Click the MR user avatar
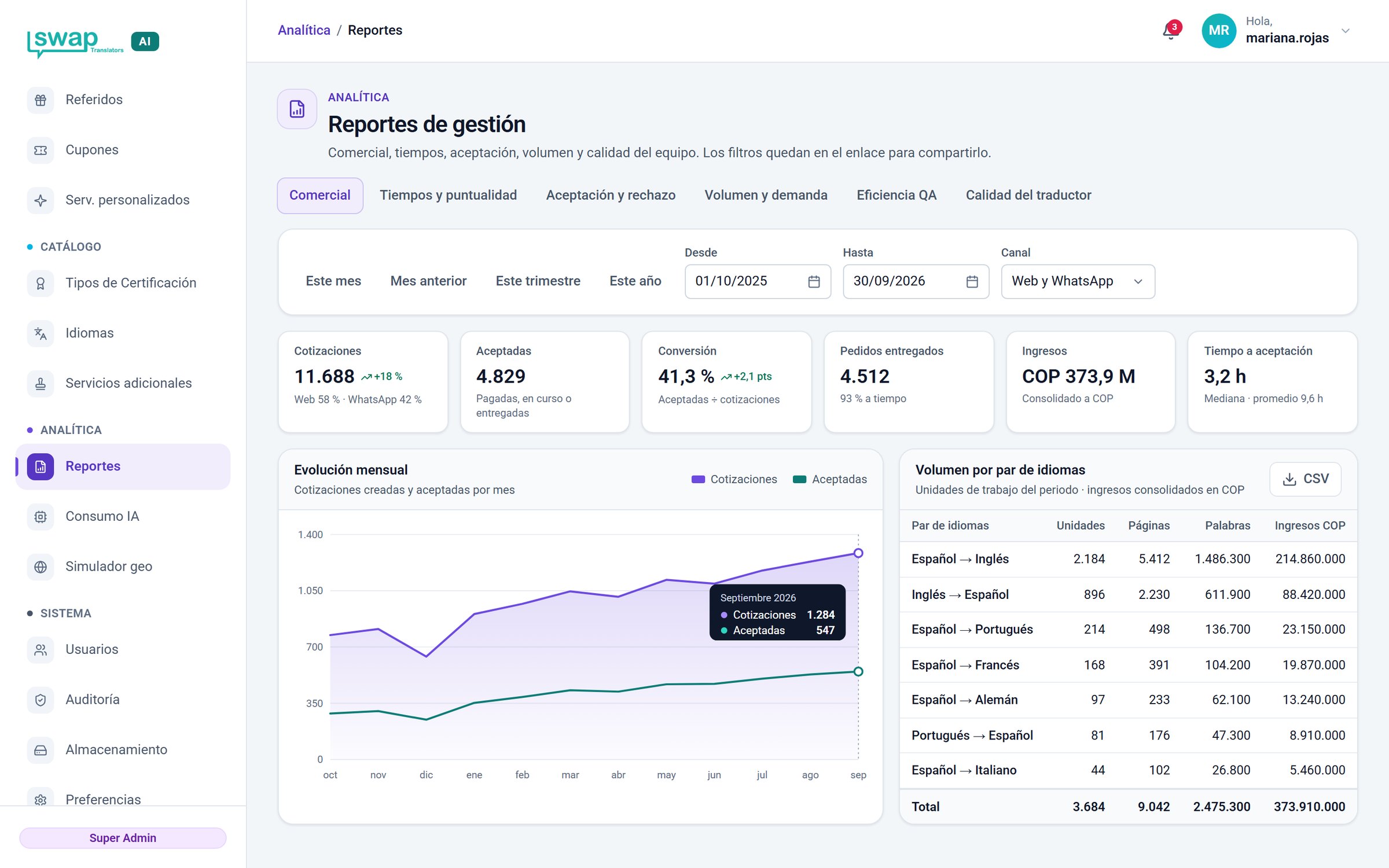This screenshot has height=868, width=1389. pyautogui.click(x=1218, y=31)
